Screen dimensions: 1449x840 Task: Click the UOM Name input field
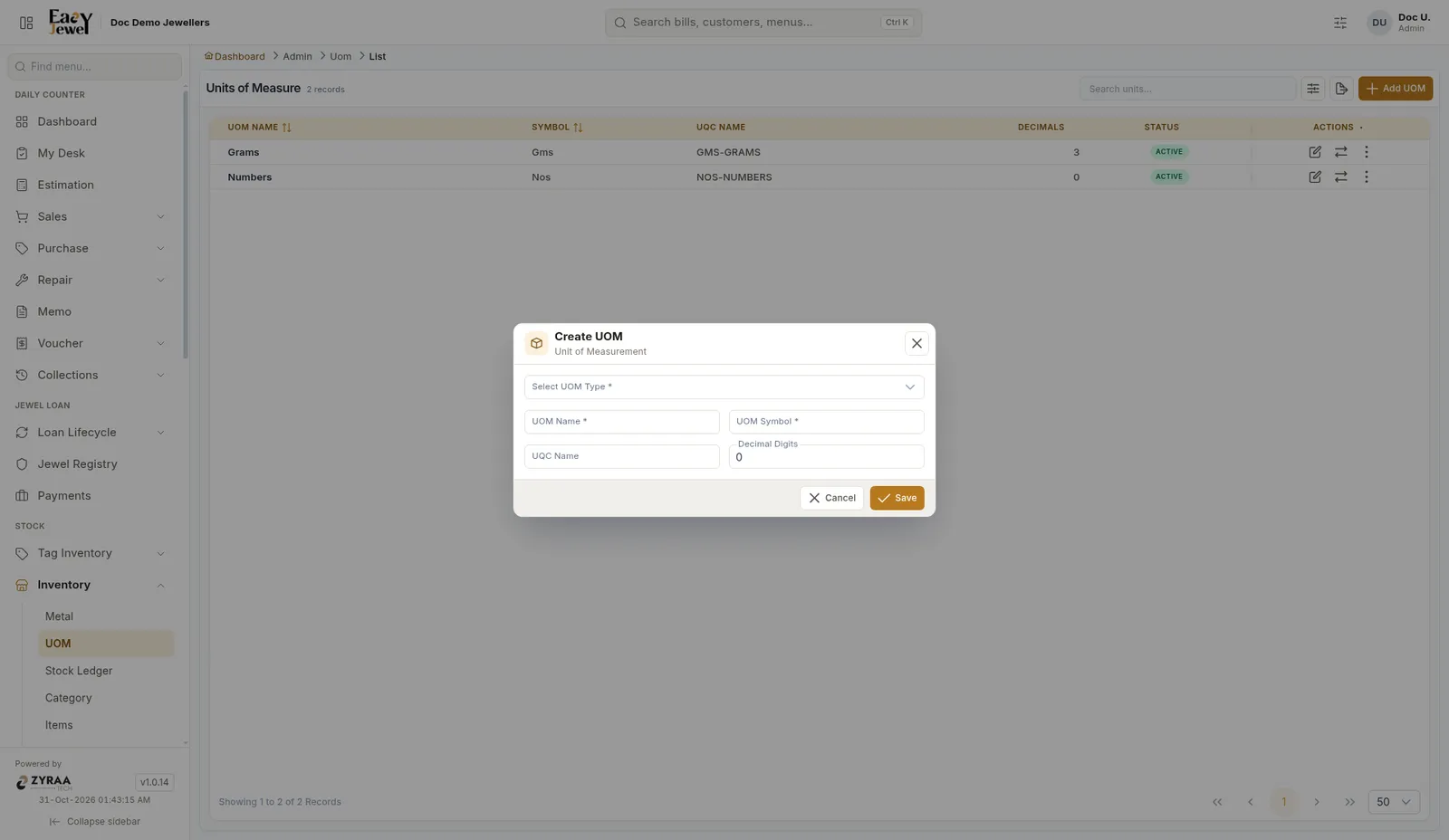pyautogui.click(x=622, y=422)
